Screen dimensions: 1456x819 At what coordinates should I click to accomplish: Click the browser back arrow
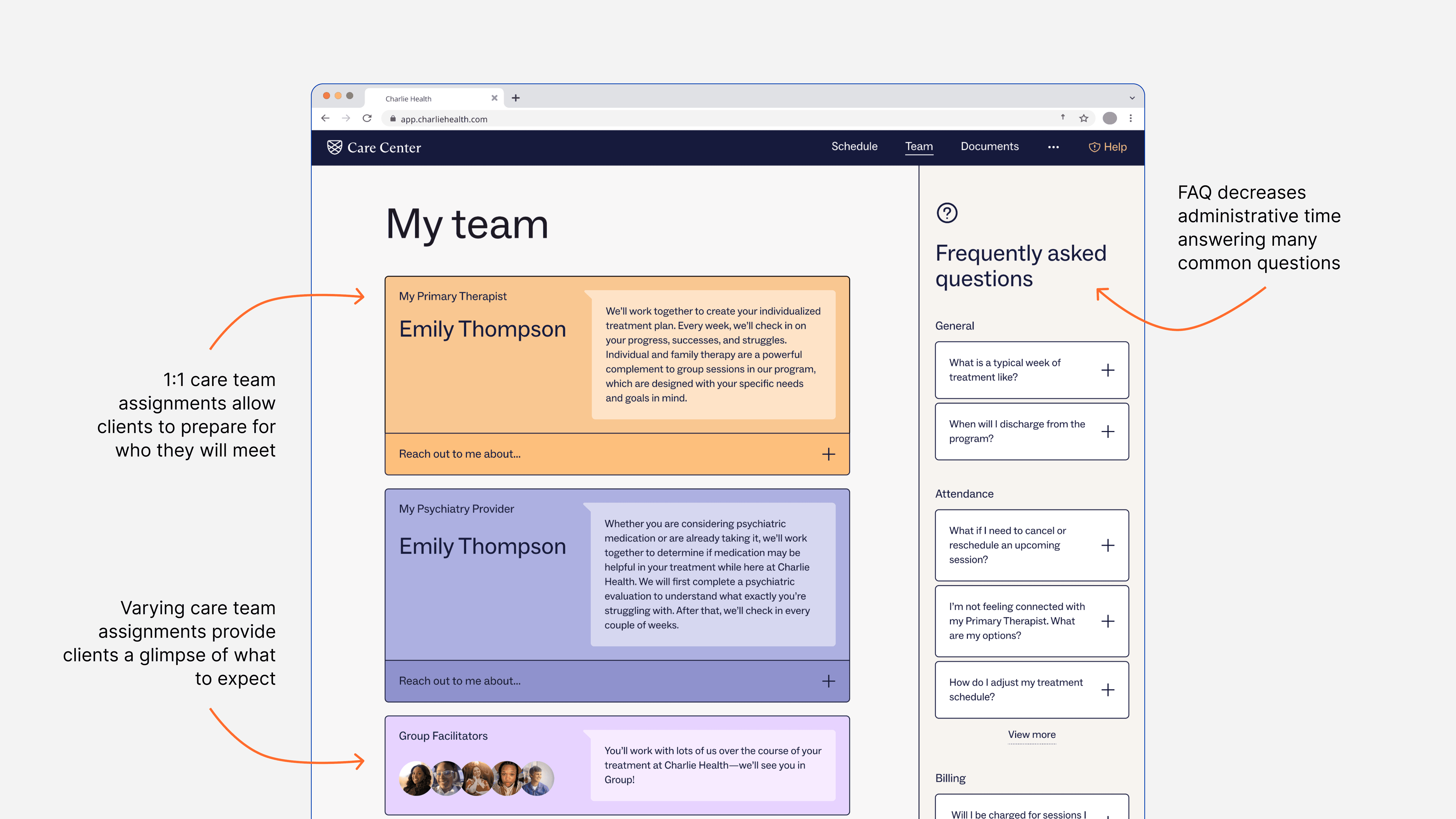pyautogui.click(x=325, y=118)
